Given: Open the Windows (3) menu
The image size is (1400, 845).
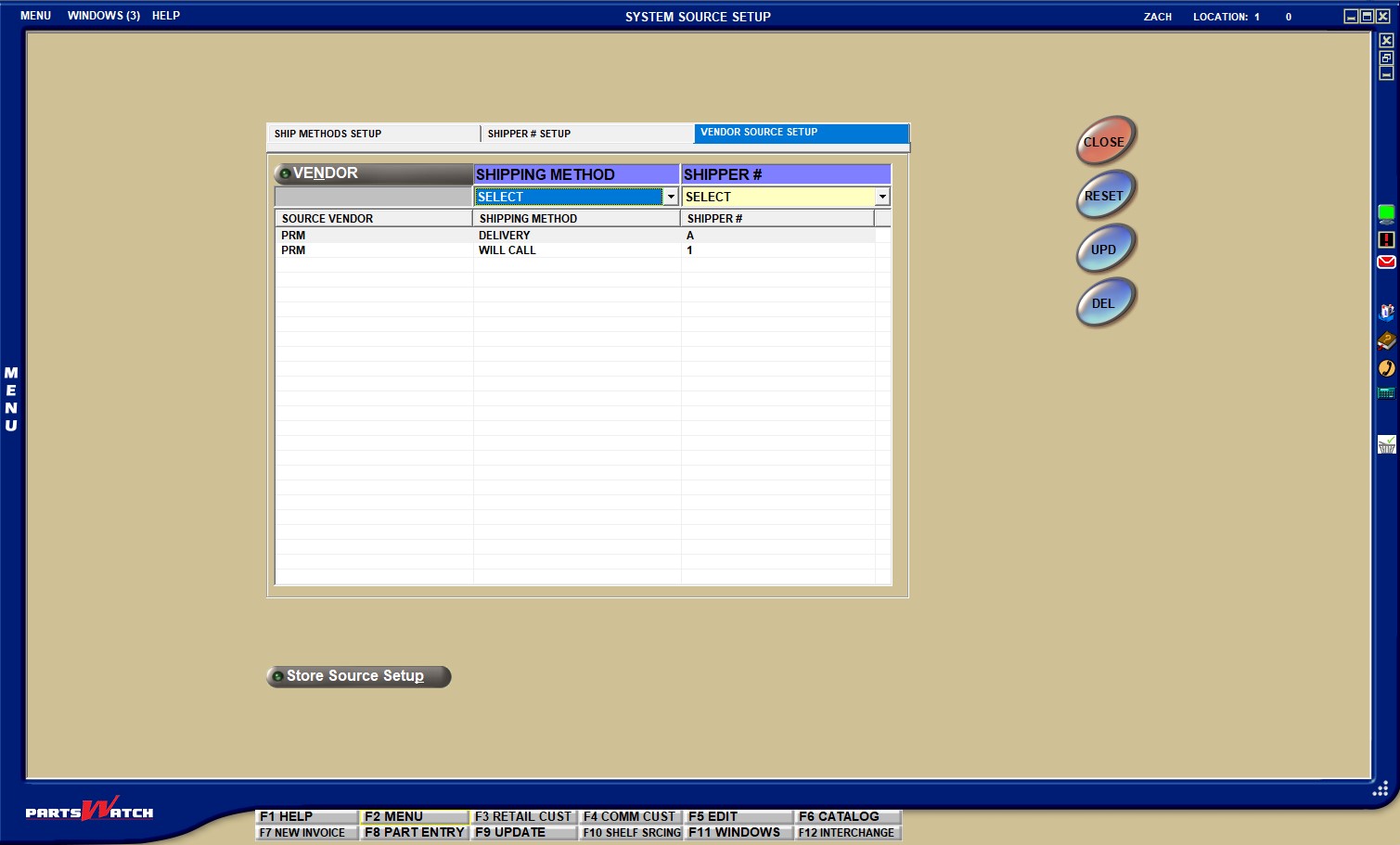Looking at the screenshot, I should pos(103,16).
